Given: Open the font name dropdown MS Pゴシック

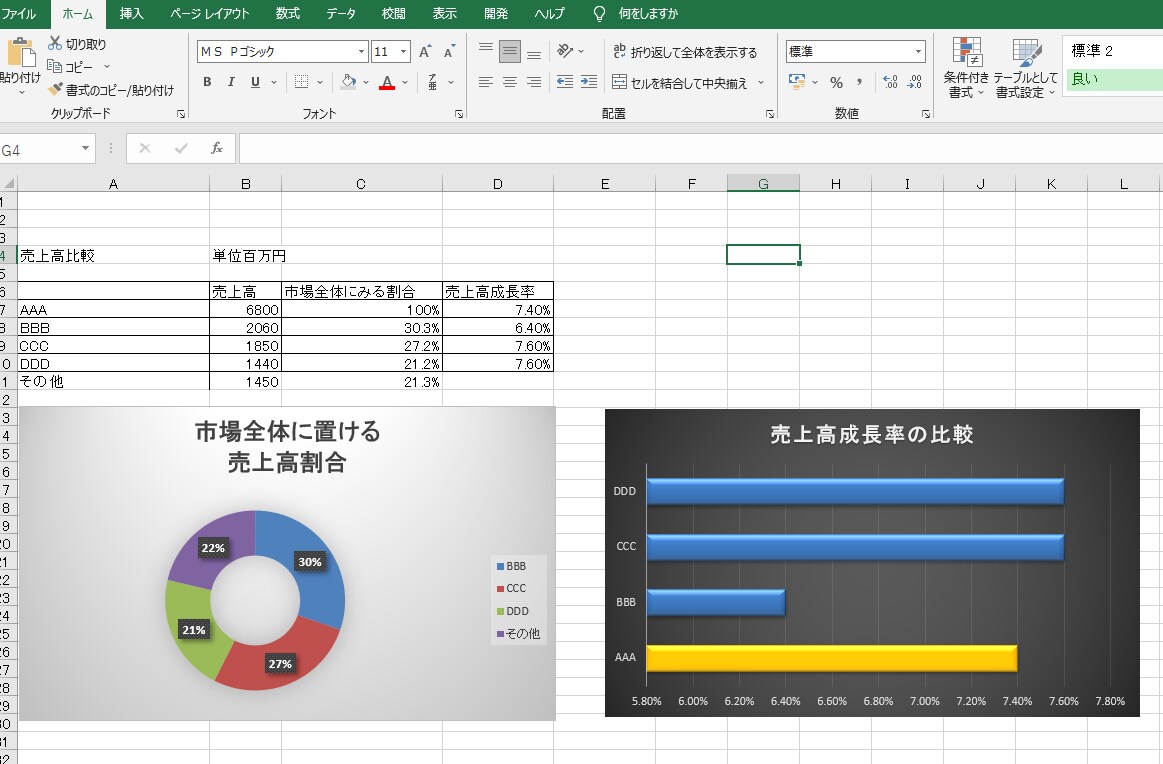Looking at the screenshot, I should click(361, 52).
